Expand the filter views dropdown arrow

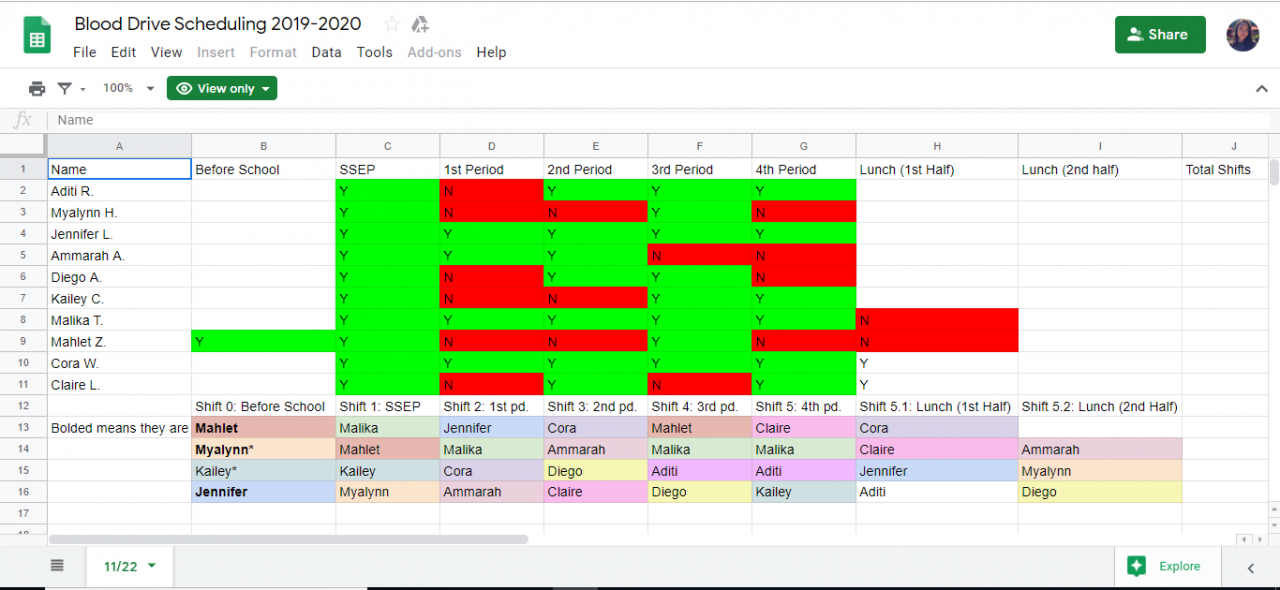[83, 89]
